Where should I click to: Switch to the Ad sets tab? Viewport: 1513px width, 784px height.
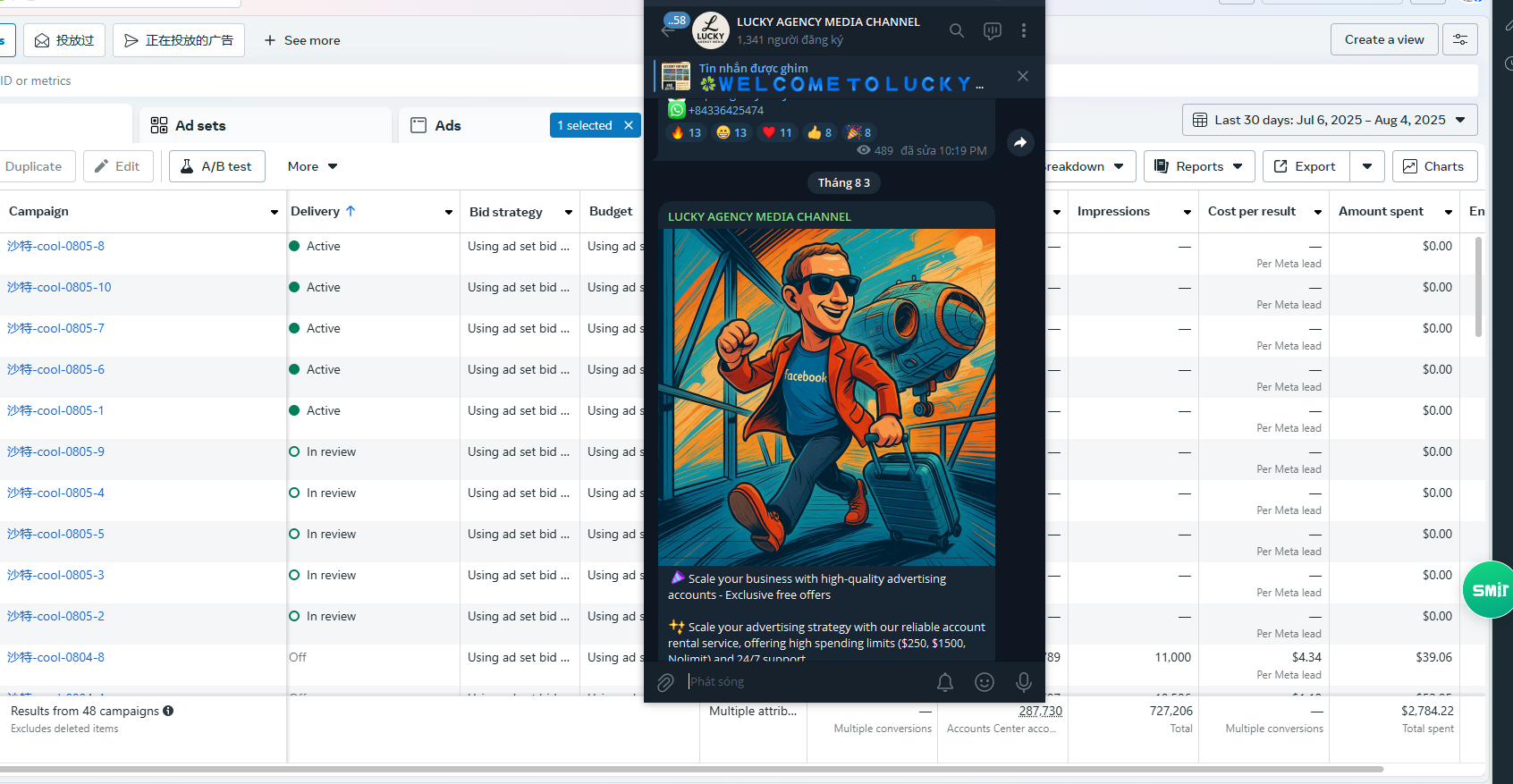266,125
